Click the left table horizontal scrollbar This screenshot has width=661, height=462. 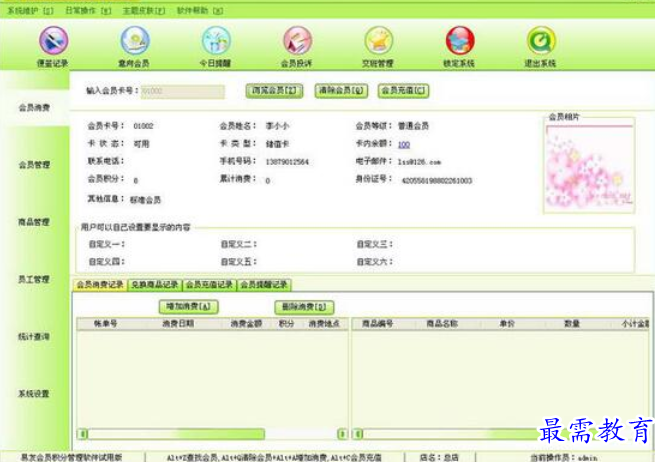213,434
